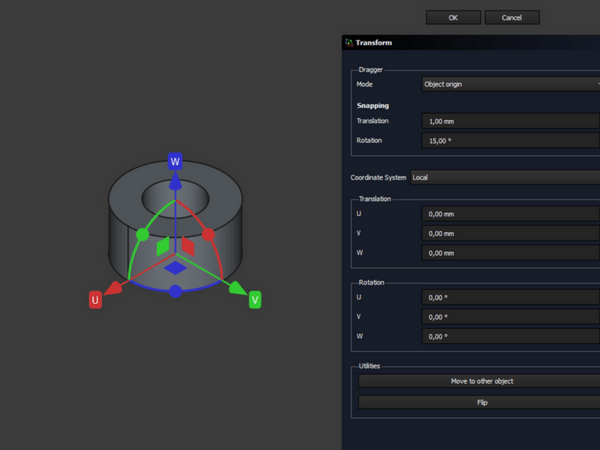The height and width of the screenshot is (450, 600).
Task: Click the blue diamond planar handle
Action: tap(175, 268)
